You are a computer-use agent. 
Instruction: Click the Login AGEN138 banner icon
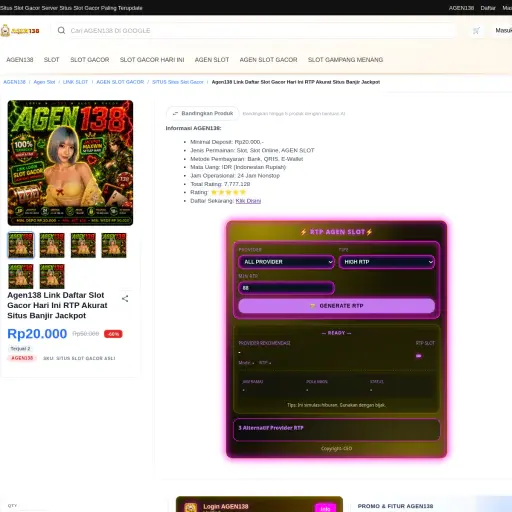190,507
